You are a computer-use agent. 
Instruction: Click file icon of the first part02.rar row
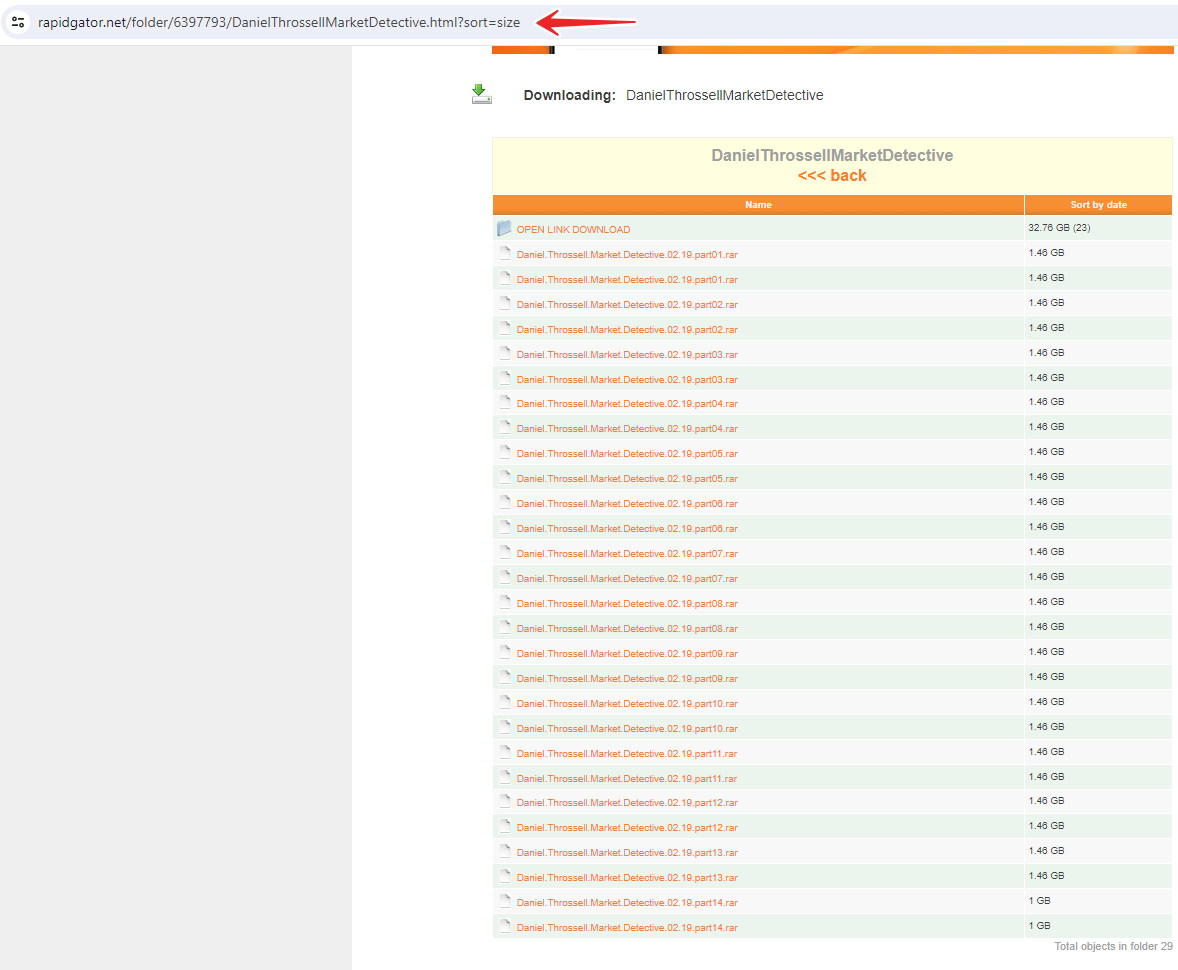(505, 303)
